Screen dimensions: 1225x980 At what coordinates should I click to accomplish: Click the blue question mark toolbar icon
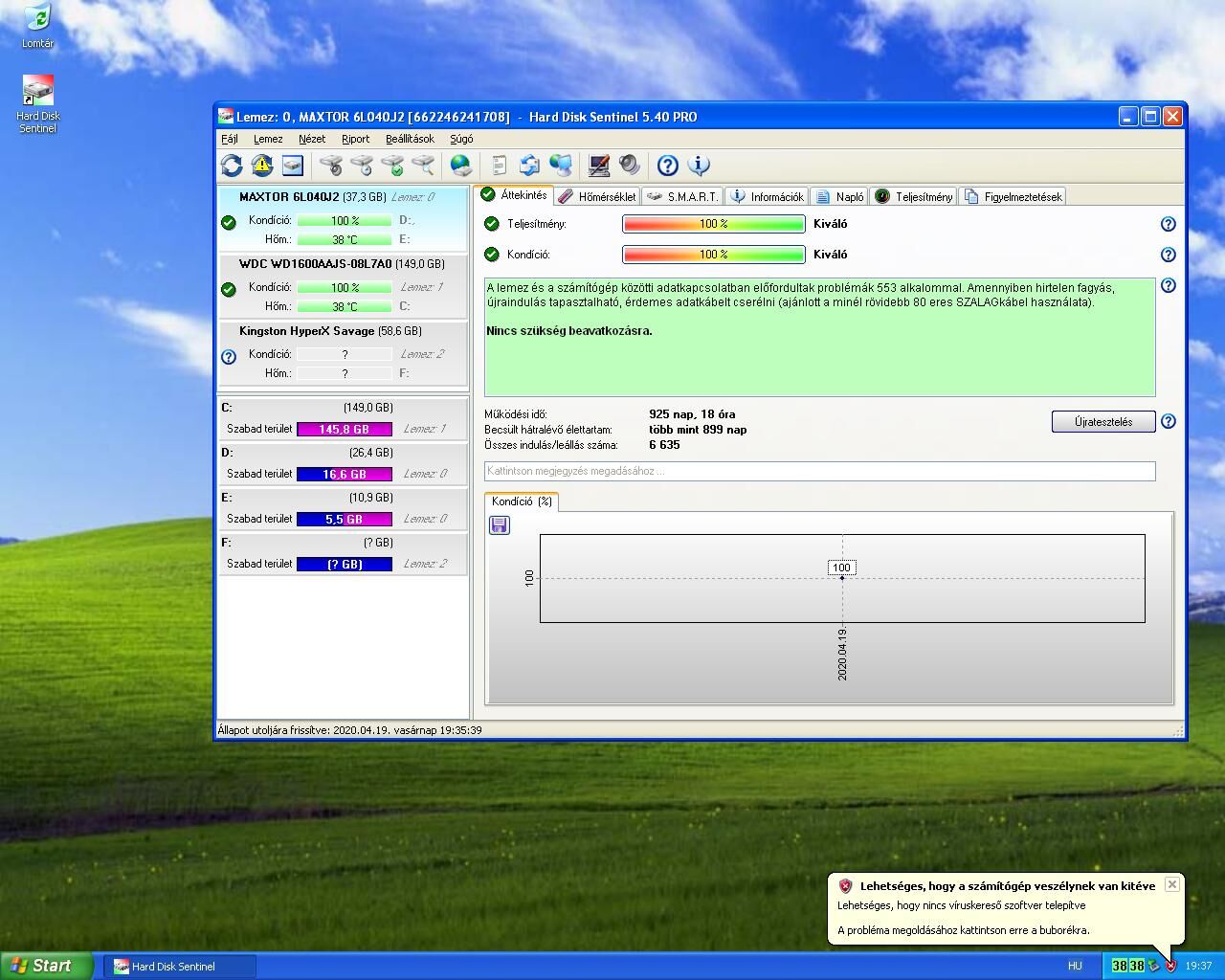coord(668,166)
